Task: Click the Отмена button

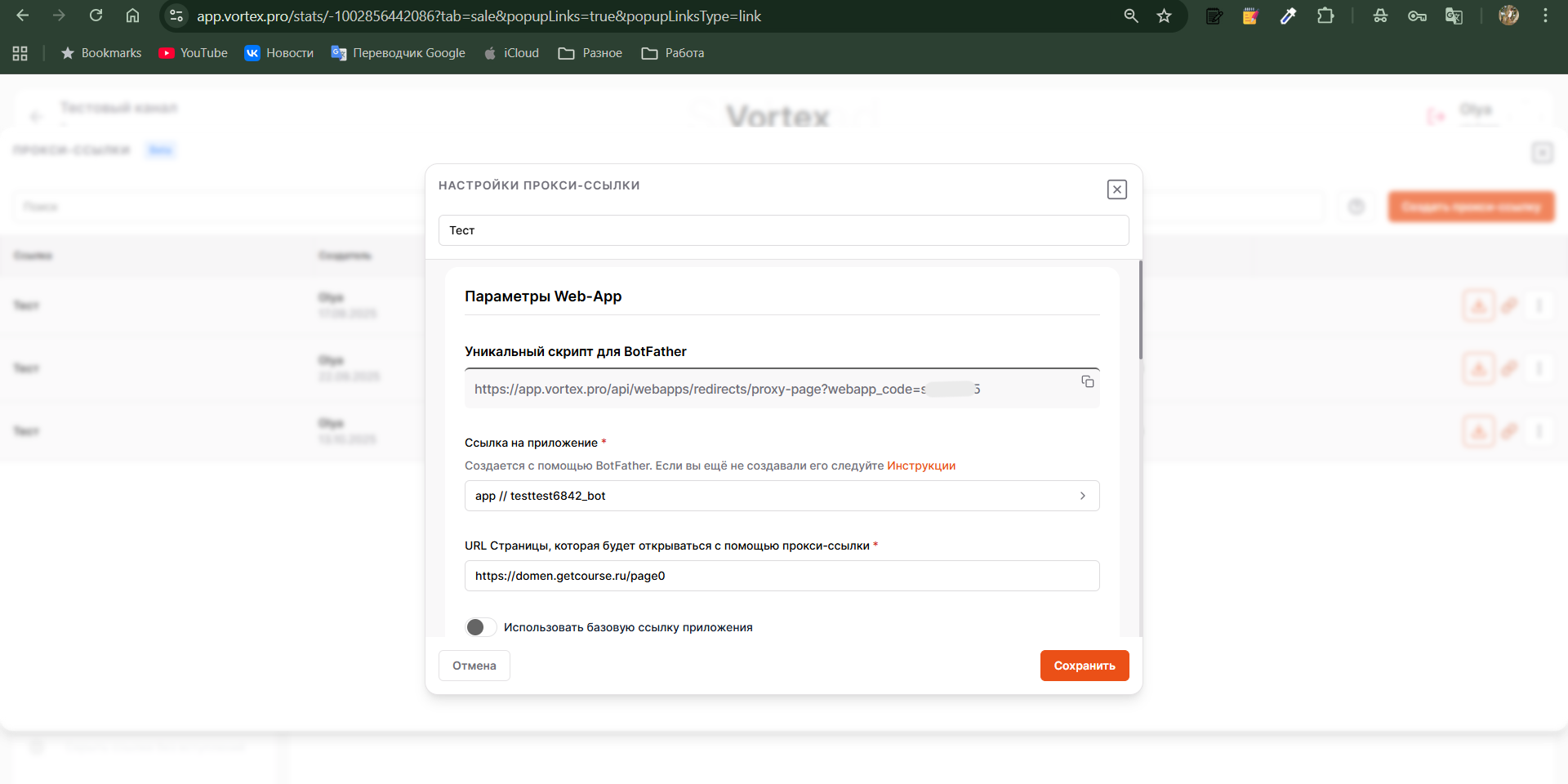Action: click(474, 666)
